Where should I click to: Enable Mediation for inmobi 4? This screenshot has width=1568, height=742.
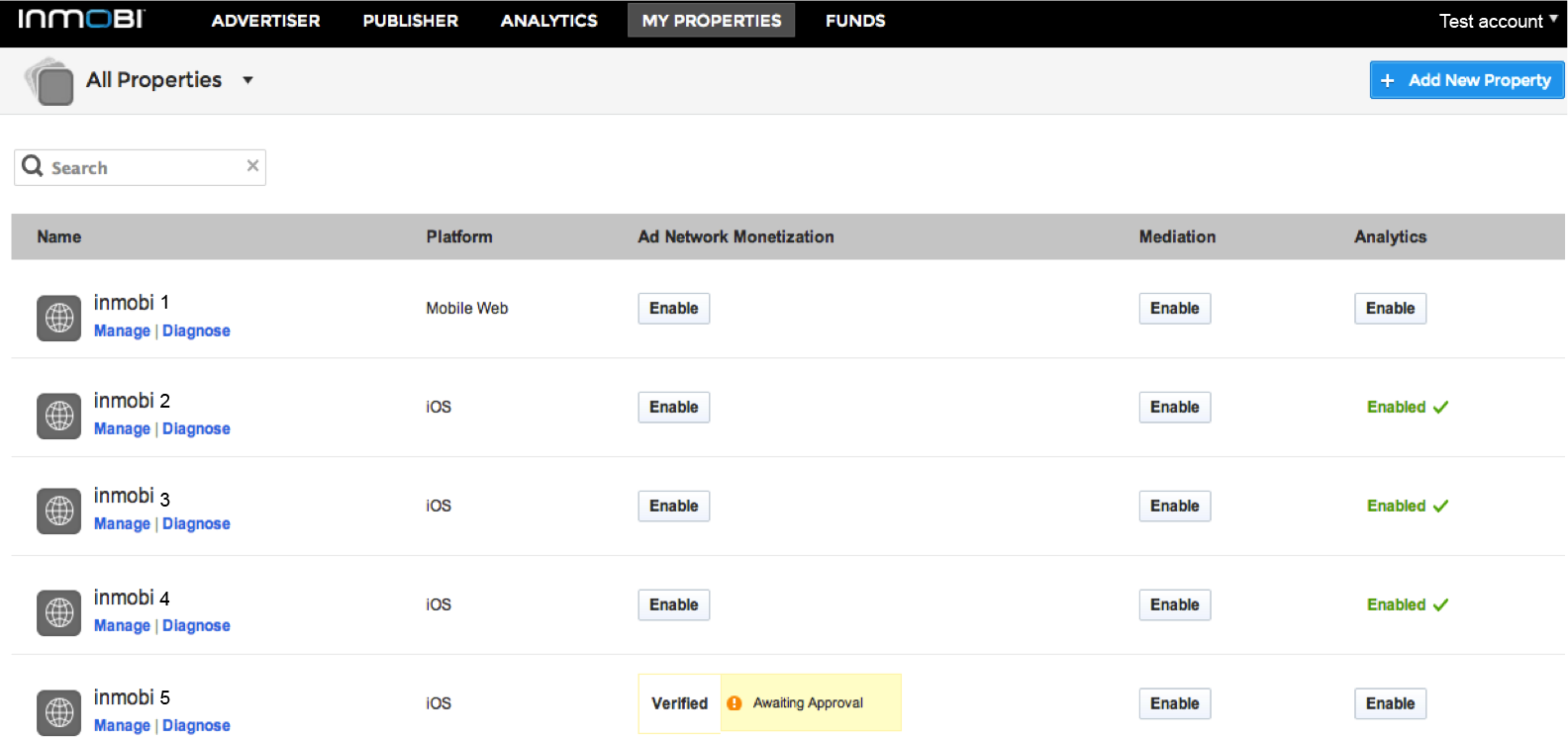(1174, 605)
